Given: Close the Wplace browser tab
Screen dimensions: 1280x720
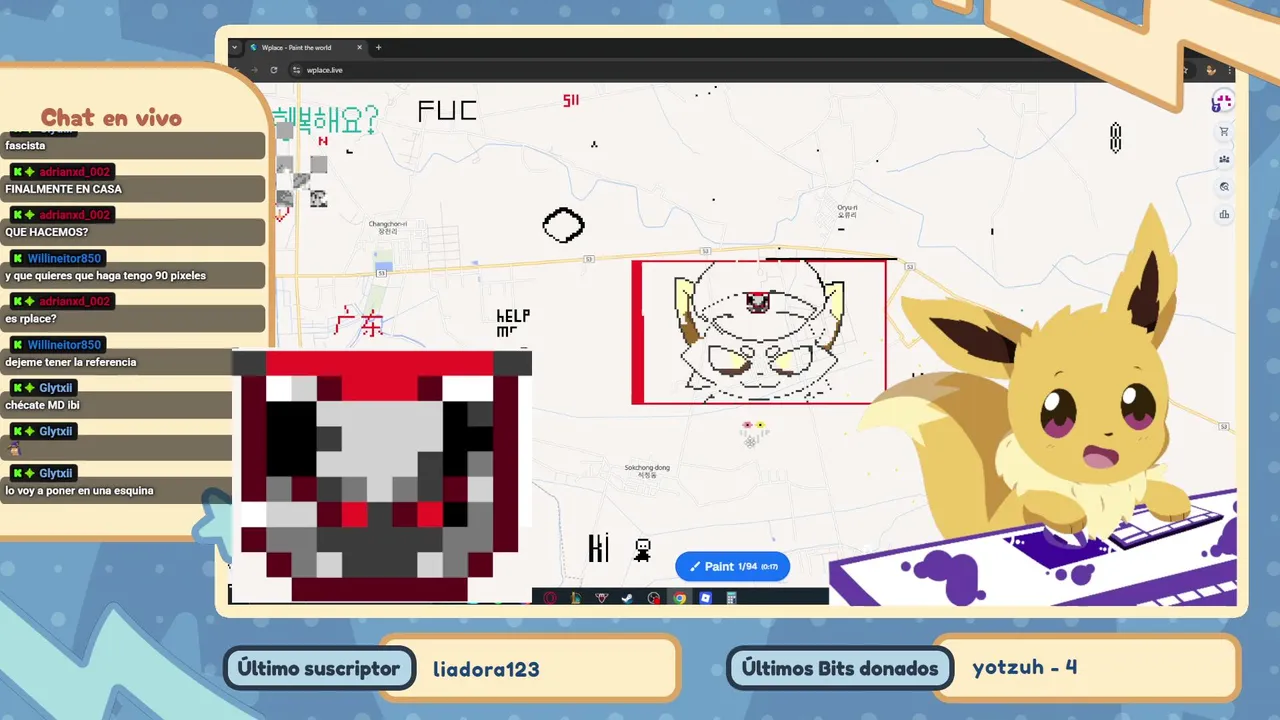Looking at the screenshot, I should [360, 47].
